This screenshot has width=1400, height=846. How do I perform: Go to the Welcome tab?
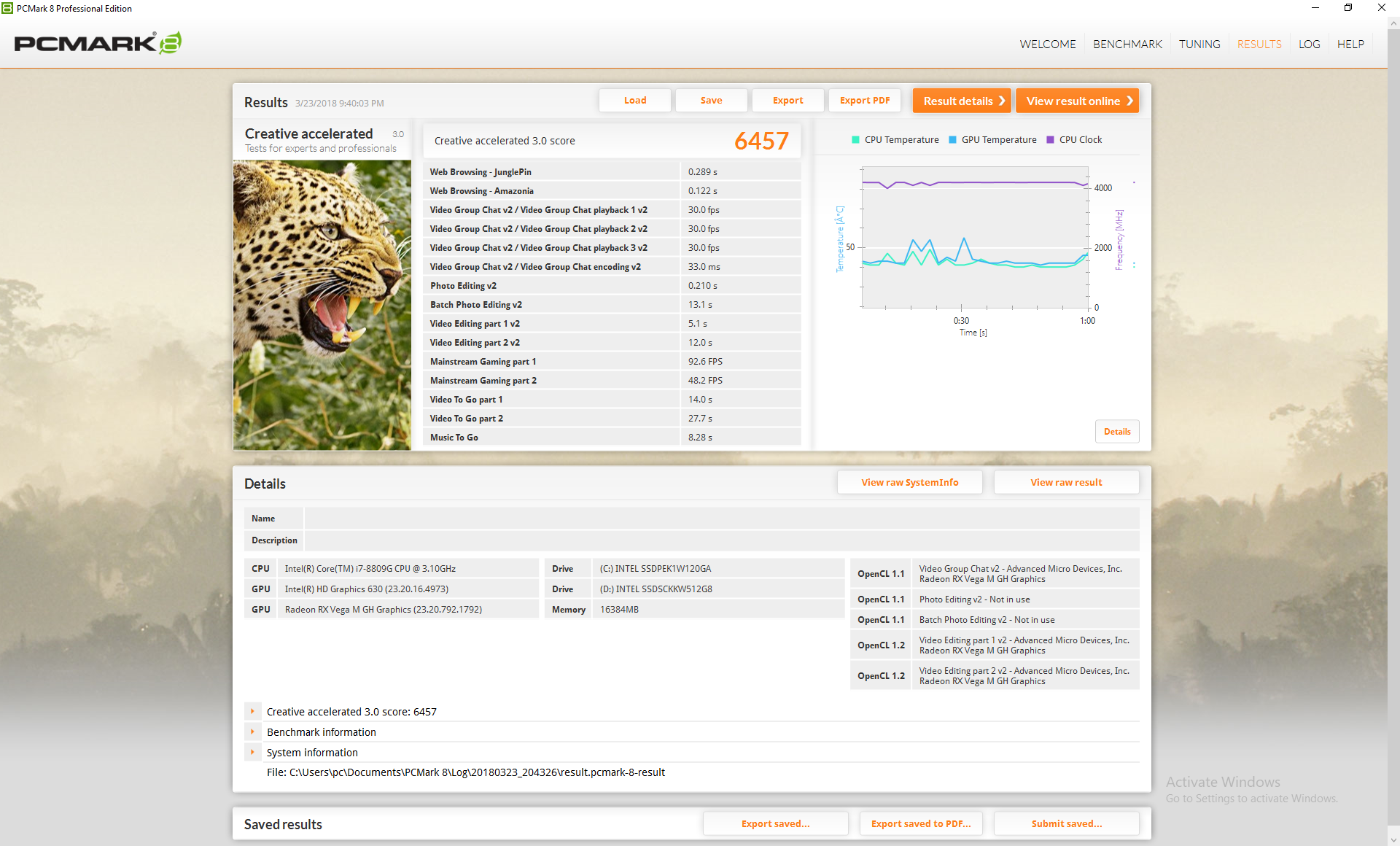pyautogui.click(x=1047, y=44)
